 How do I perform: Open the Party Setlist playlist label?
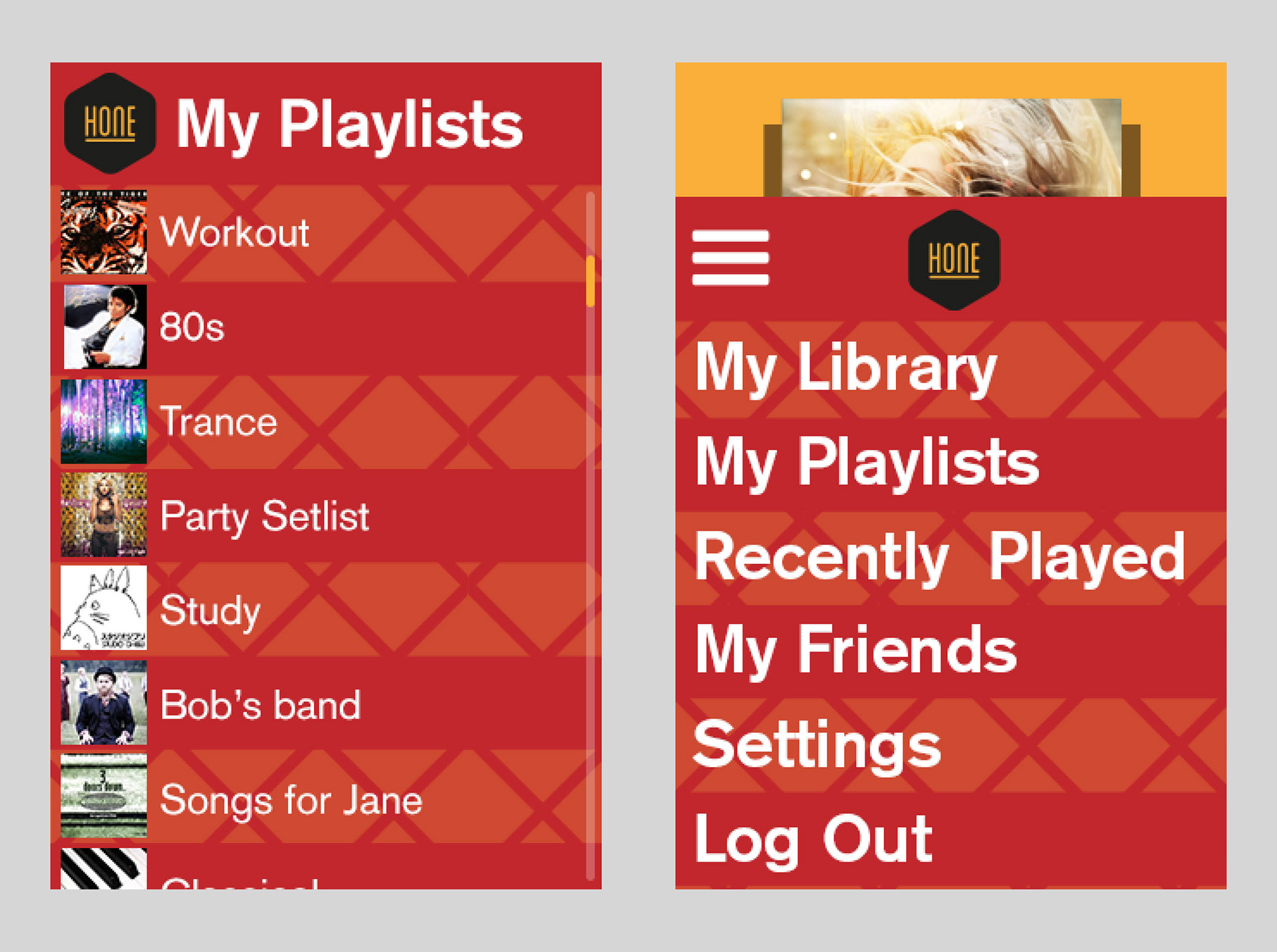(x=265, y=516)
